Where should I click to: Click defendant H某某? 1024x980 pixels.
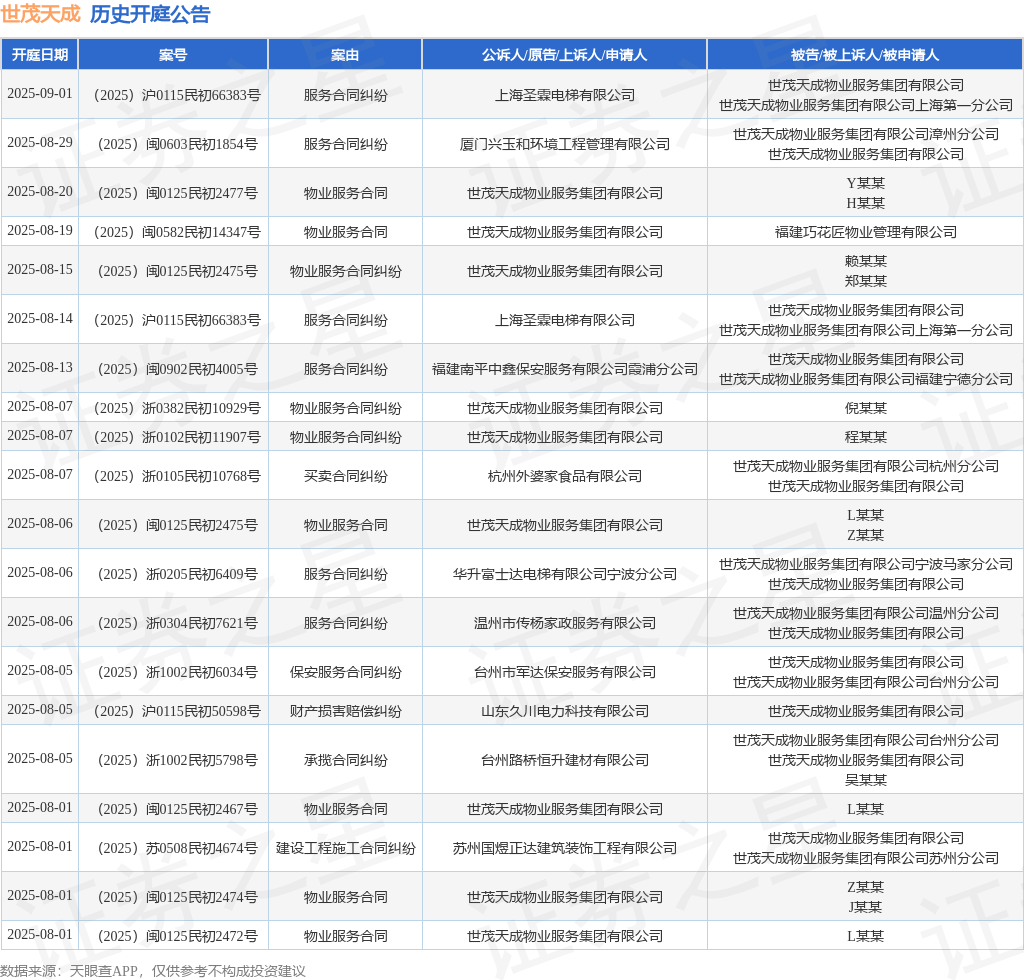[x=865, y=203]
